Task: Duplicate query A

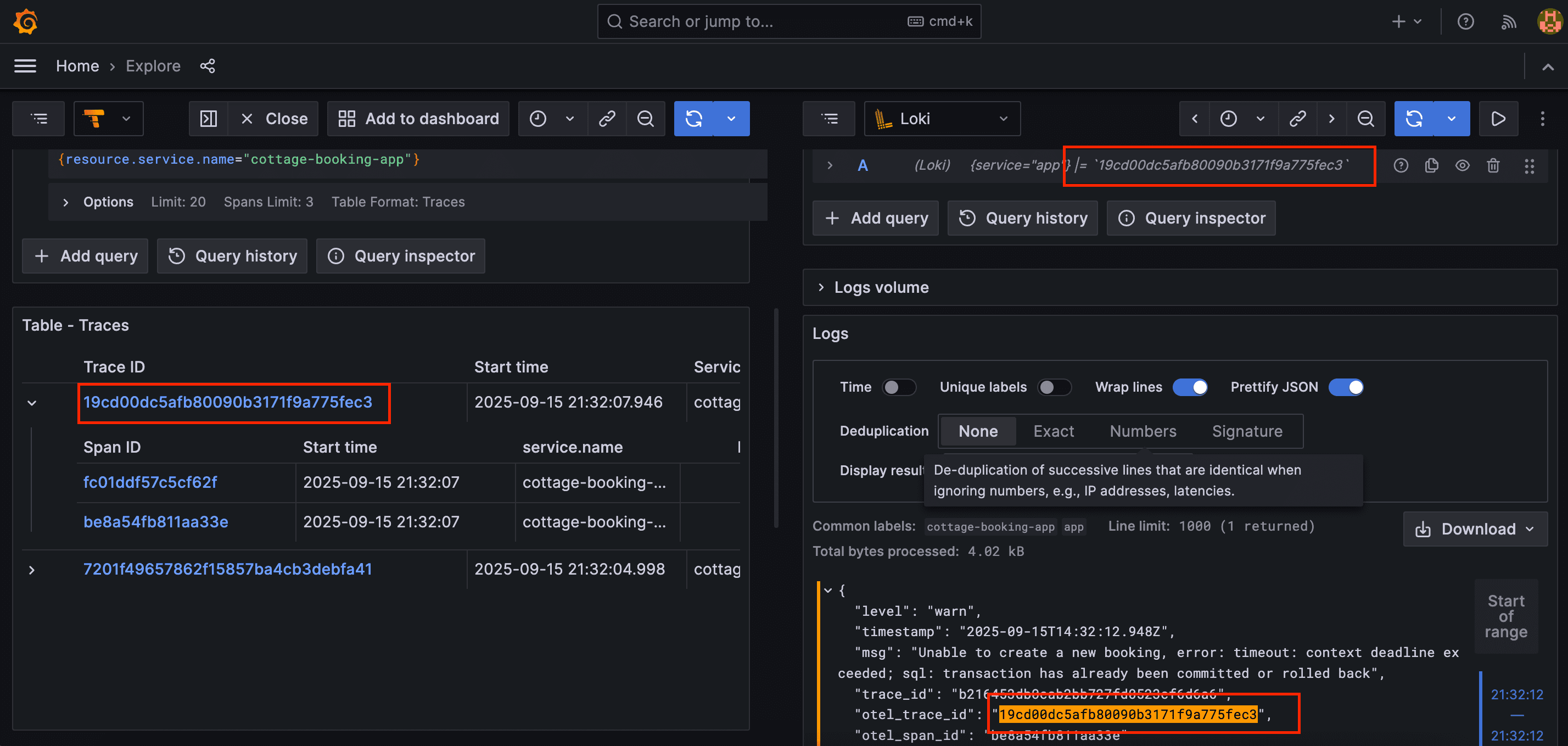Action: (x=1432, y=166)
